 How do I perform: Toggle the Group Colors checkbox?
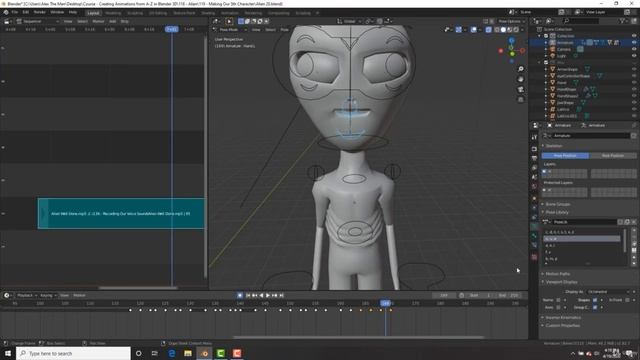595,307
